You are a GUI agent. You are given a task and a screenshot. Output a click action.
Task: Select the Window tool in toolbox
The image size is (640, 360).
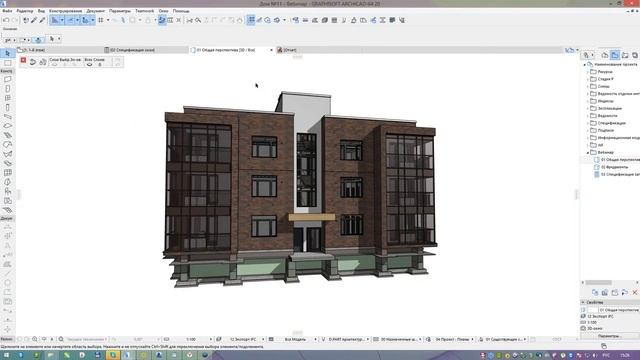click(x=7, y=98)
